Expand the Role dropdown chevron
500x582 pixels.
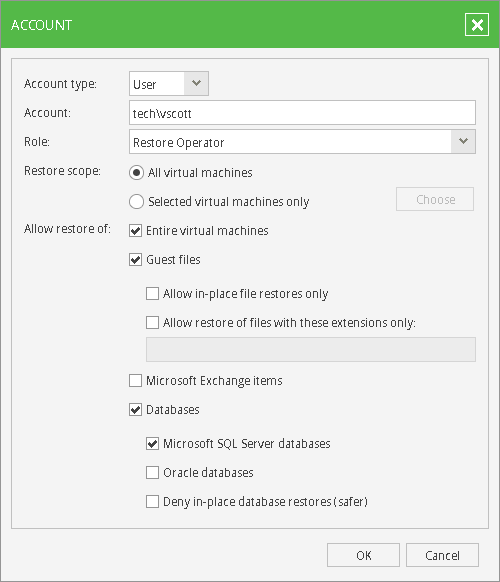tap(463, 141)
